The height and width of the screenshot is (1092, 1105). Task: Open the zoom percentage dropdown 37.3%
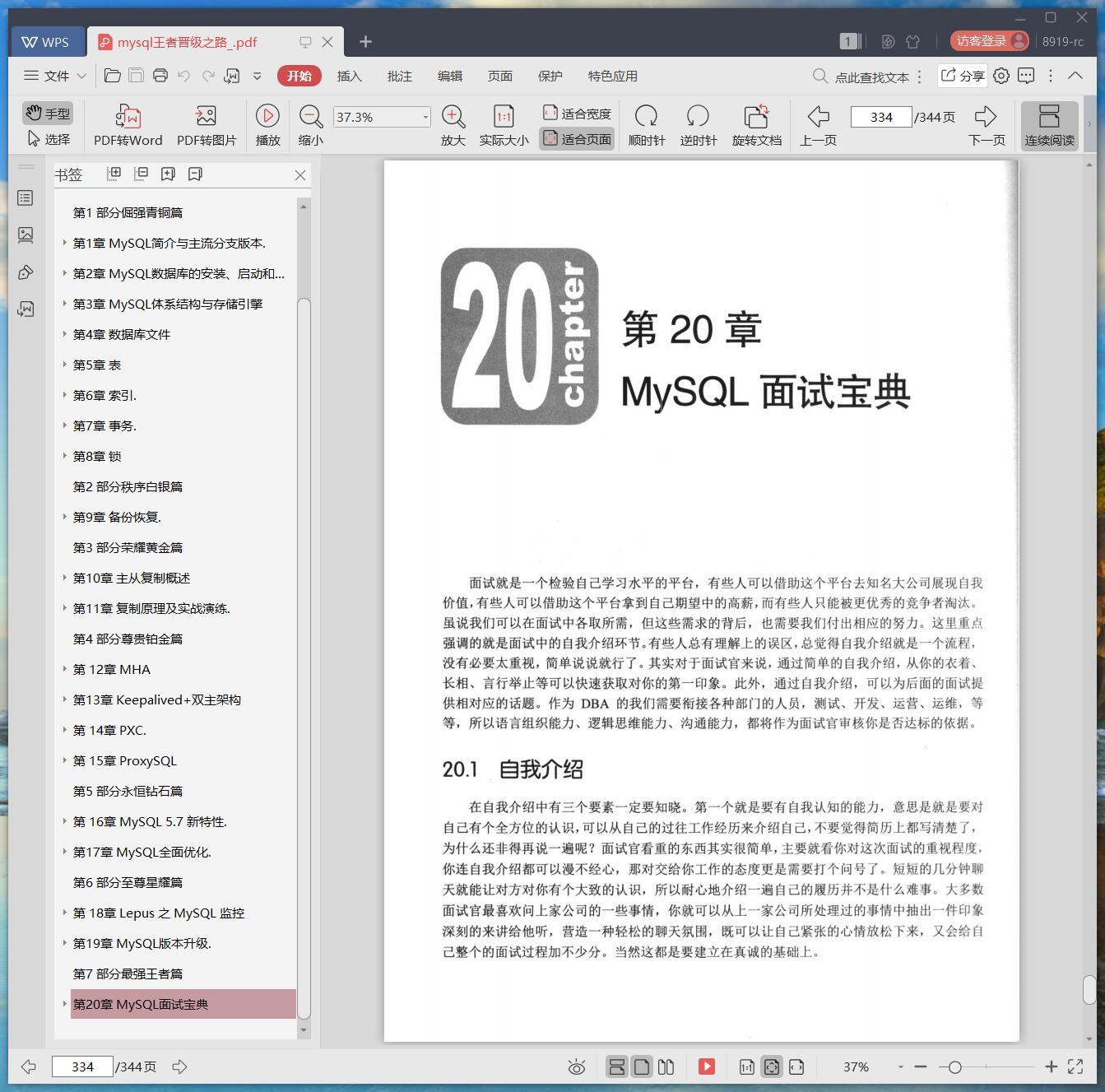point(425,117)
